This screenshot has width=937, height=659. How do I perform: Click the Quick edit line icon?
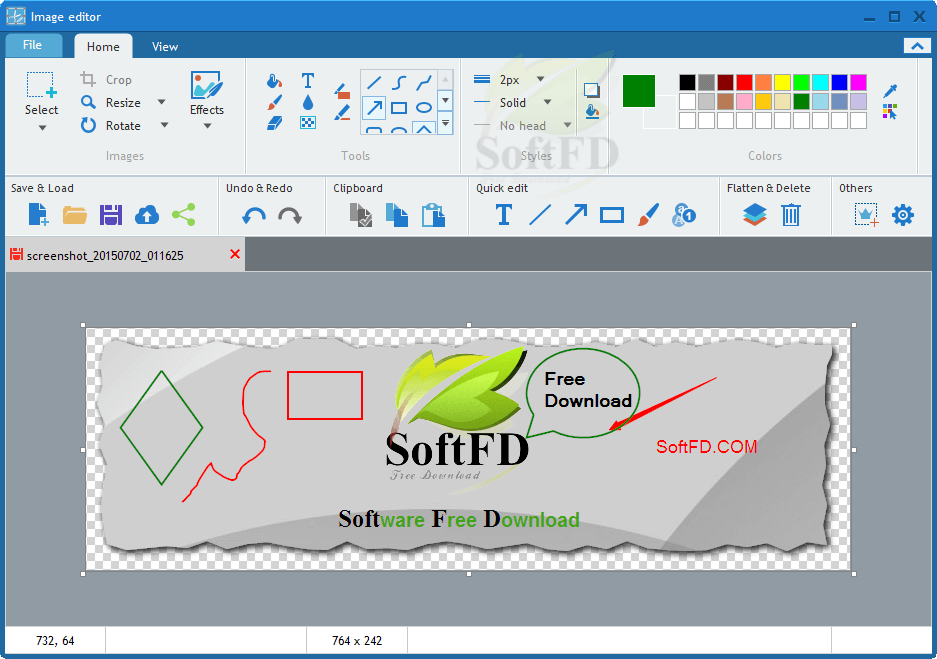[x=540, y=214]
